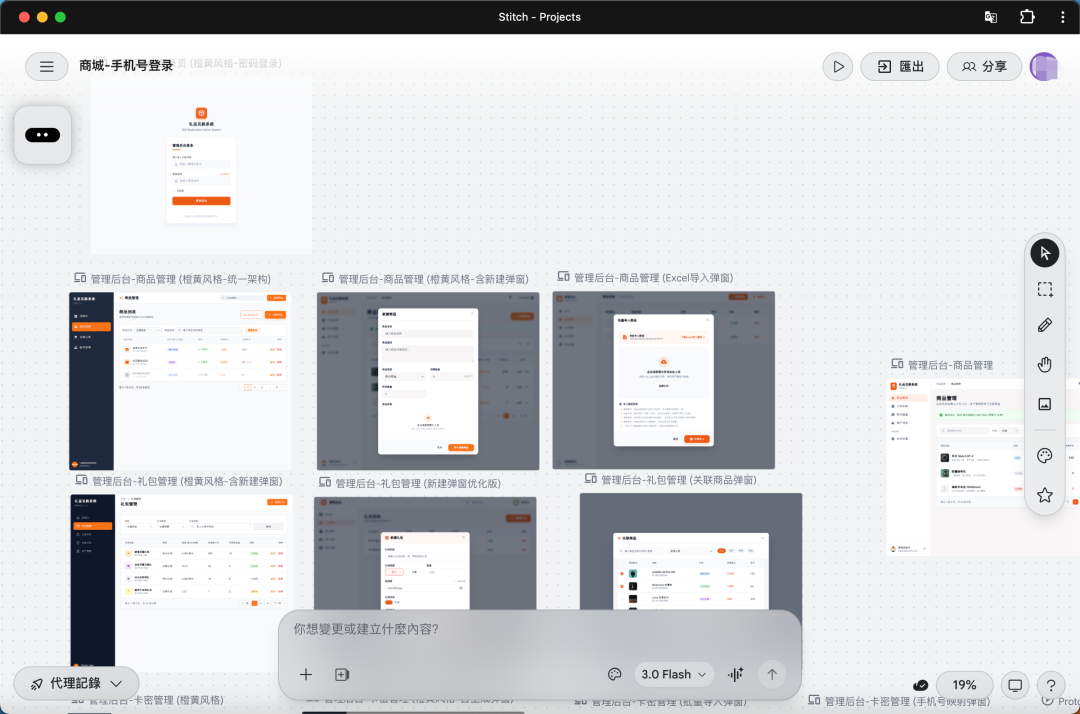Open the 关联商品弹窗 screen thumbnail

coord(691,552)
